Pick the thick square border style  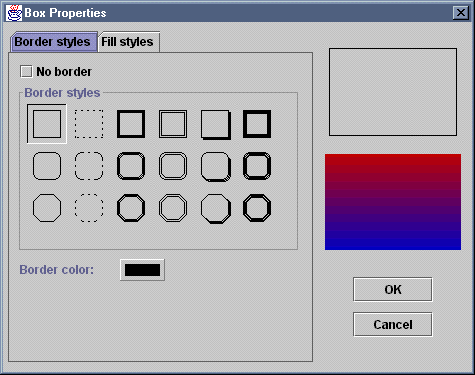pos(131,124)
